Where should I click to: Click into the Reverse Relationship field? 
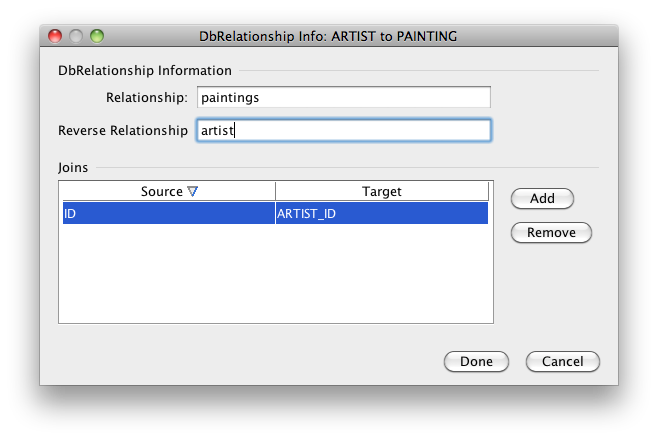(344, 131)
